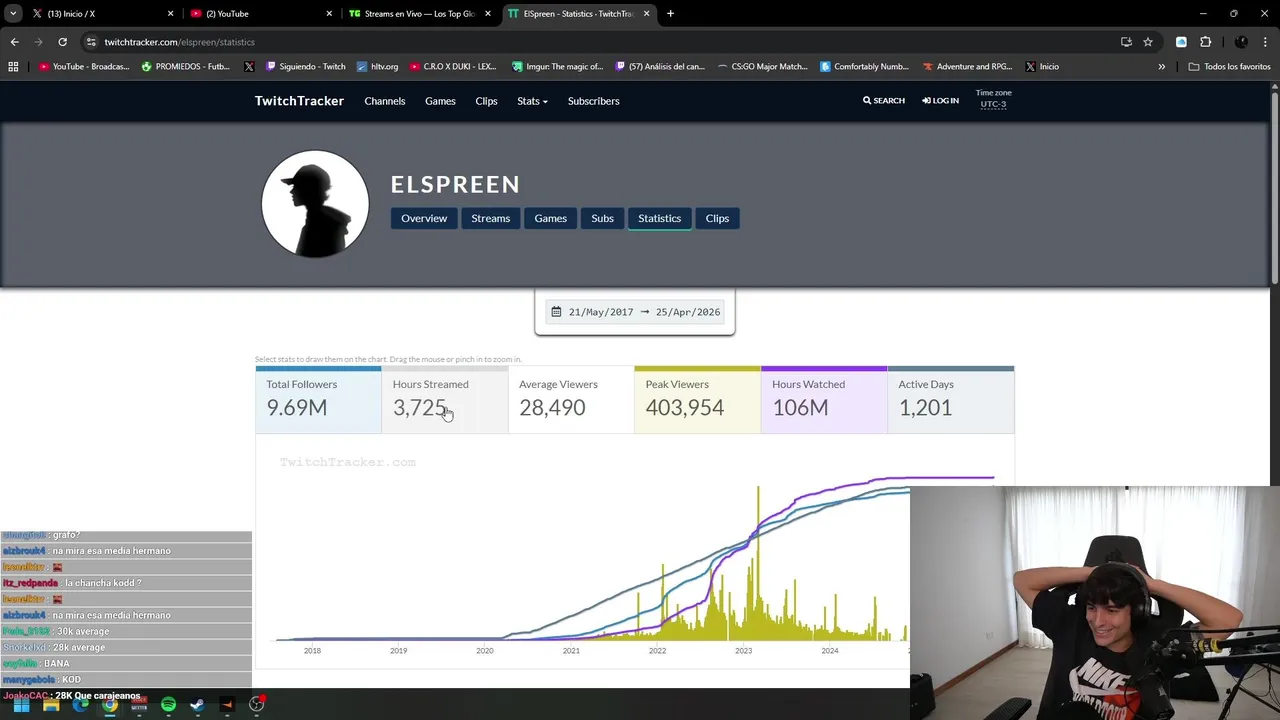1280x720 pixels.
Task: Toggle Average Viewers on the chart
Action: tap(571, 400)
